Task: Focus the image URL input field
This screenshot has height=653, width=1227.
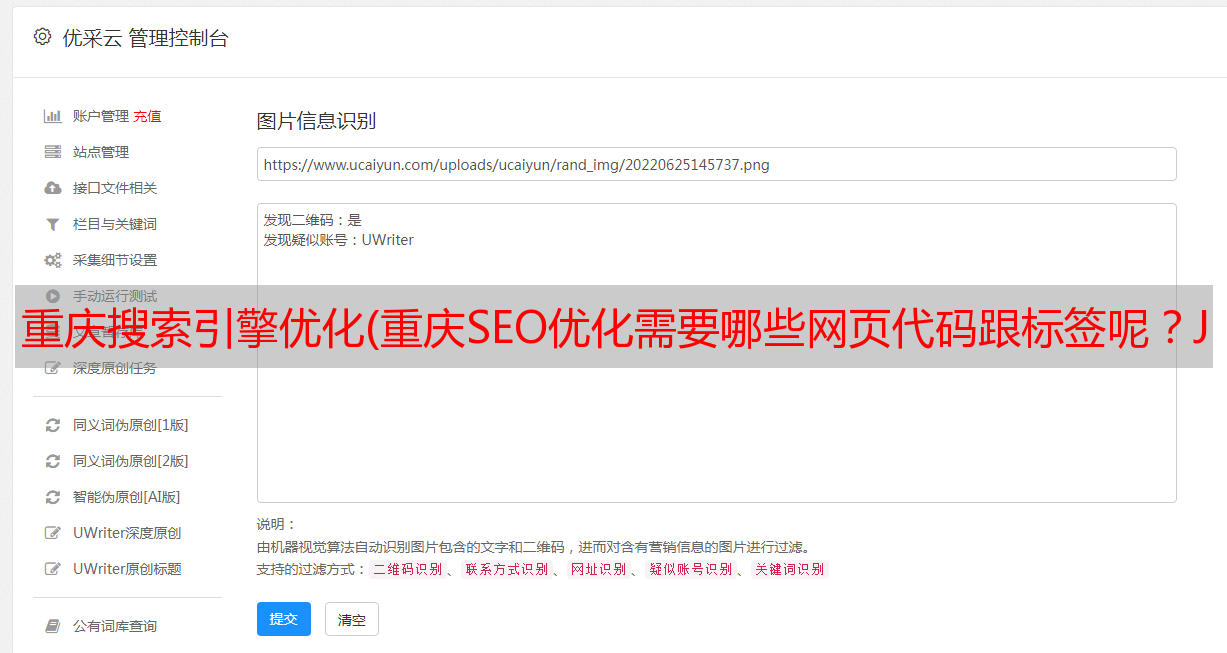Action: [x=716, y=164]
